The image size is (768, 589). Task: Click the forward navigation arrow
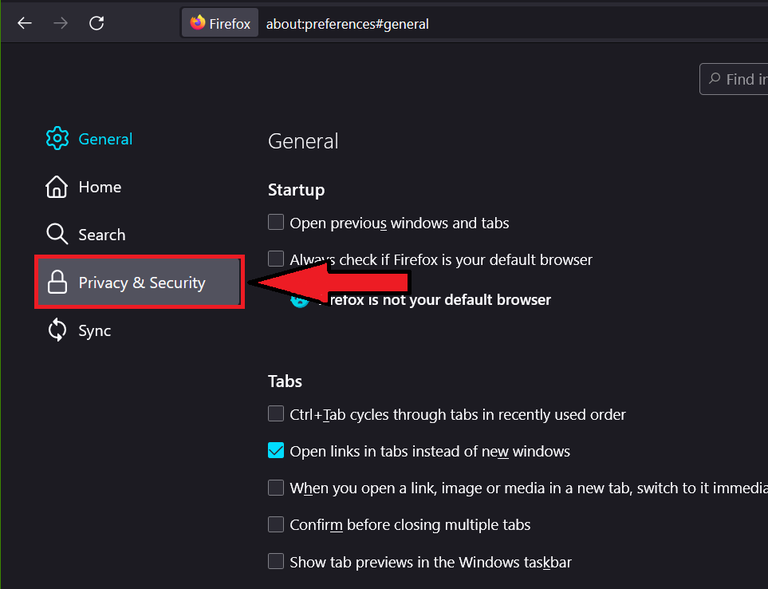click(x=61, y=23)
